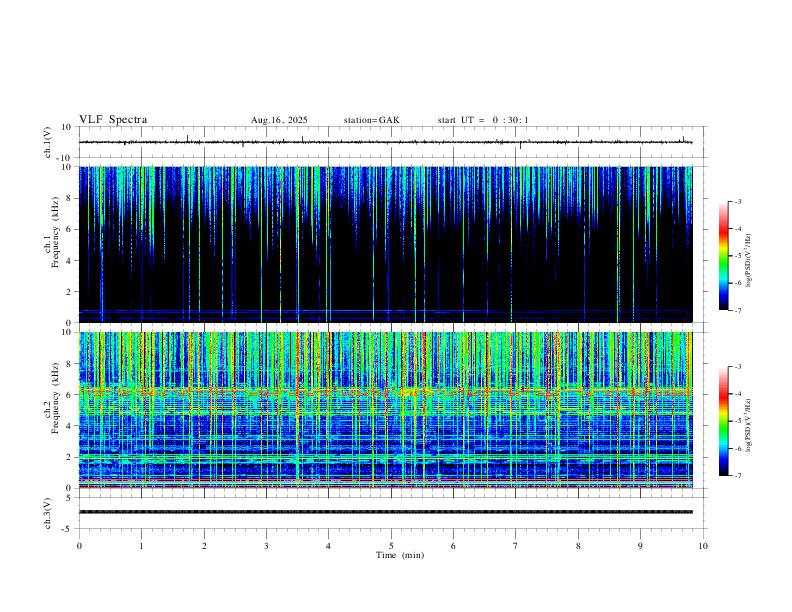The width and height of the screenshot is (792, 612).
Task: Click the ch.2 colorbar 'log(PSD)(V²/Hz)' label
Action: coord(749,425)
